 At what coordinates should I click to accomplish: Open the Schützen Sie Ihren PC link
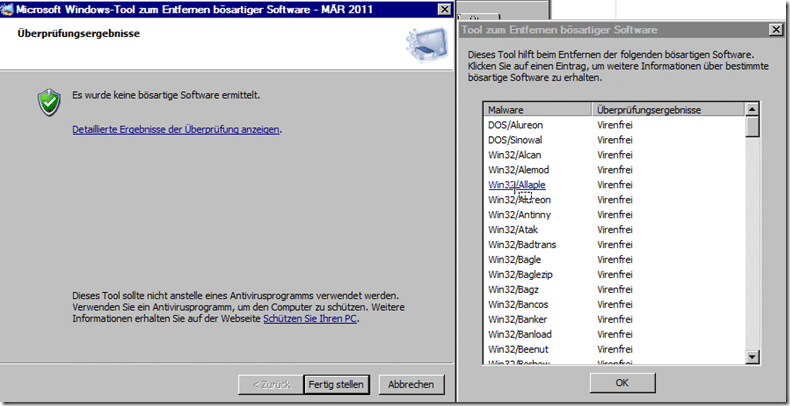coord(310,319)
